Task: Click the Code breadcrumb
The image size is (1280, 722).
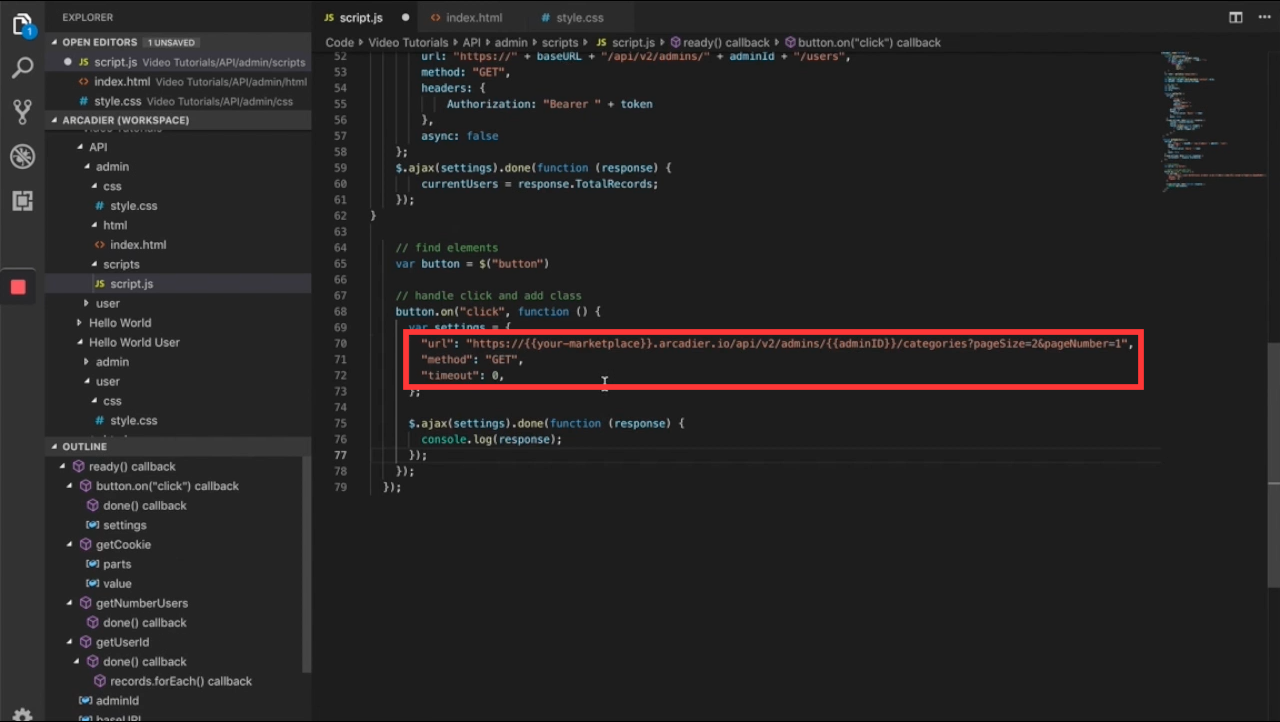Action: (x=340, y=43)
